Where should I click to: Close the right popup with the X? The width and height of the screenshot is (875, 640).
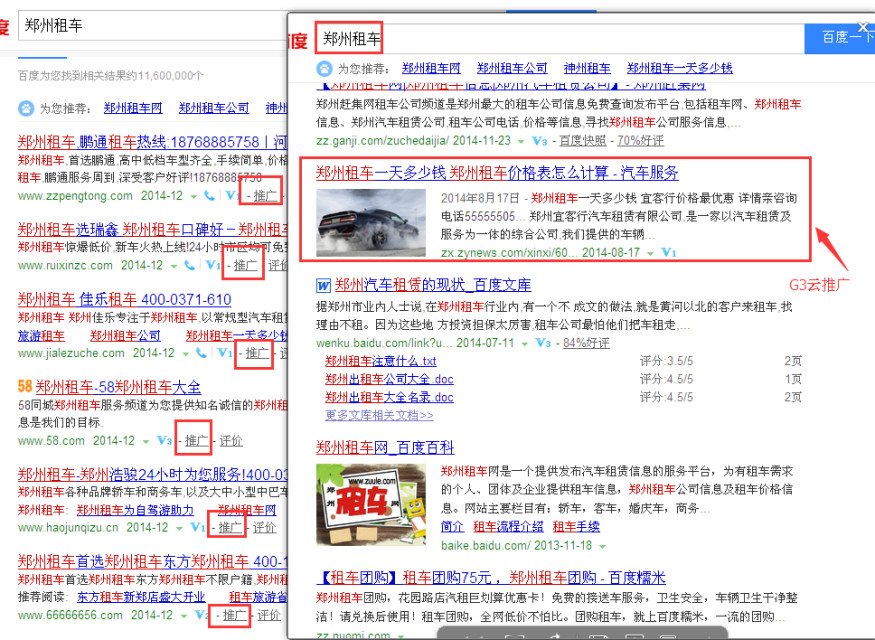863,27
